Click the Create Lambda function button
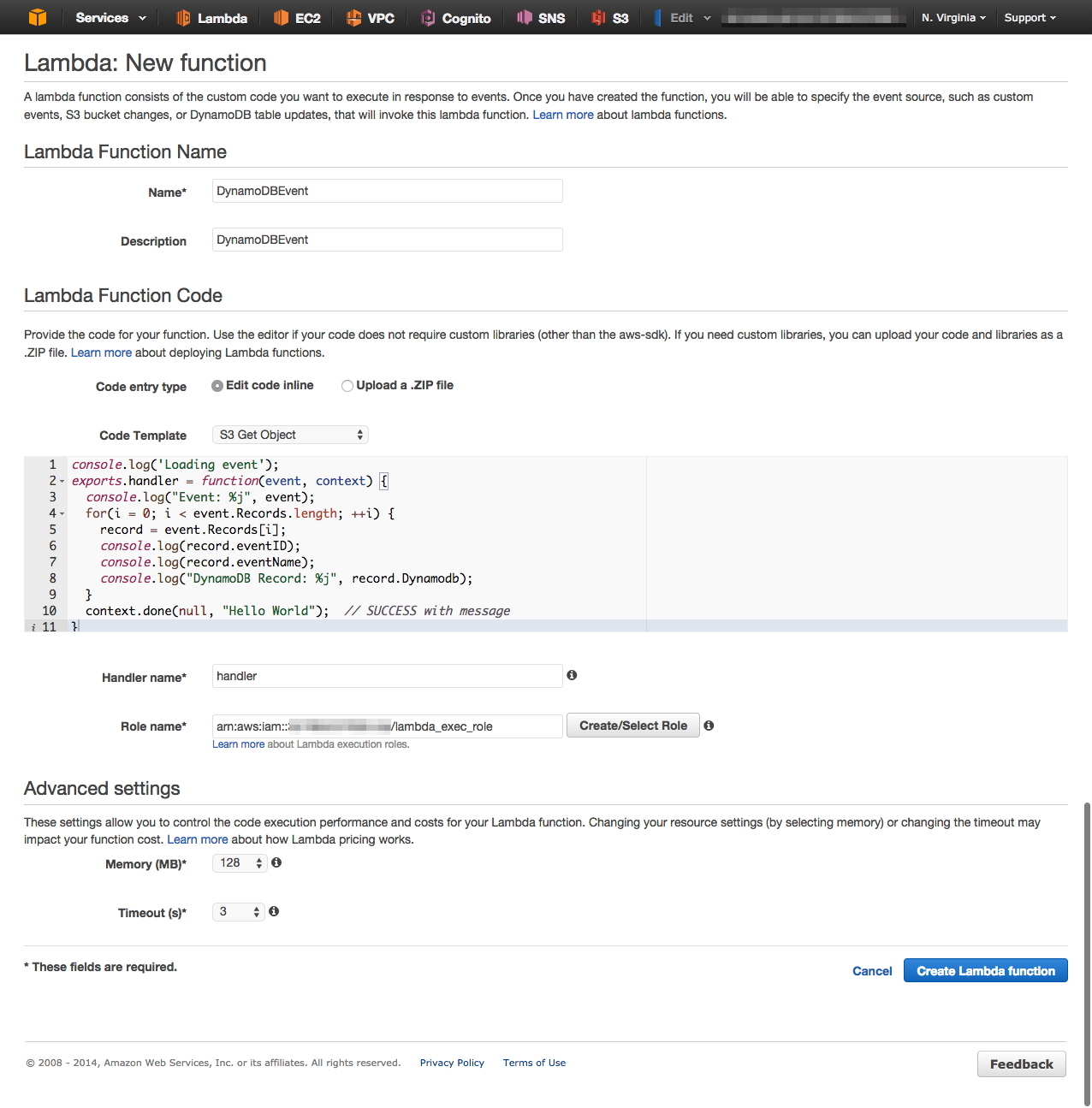 pos(985,971)
